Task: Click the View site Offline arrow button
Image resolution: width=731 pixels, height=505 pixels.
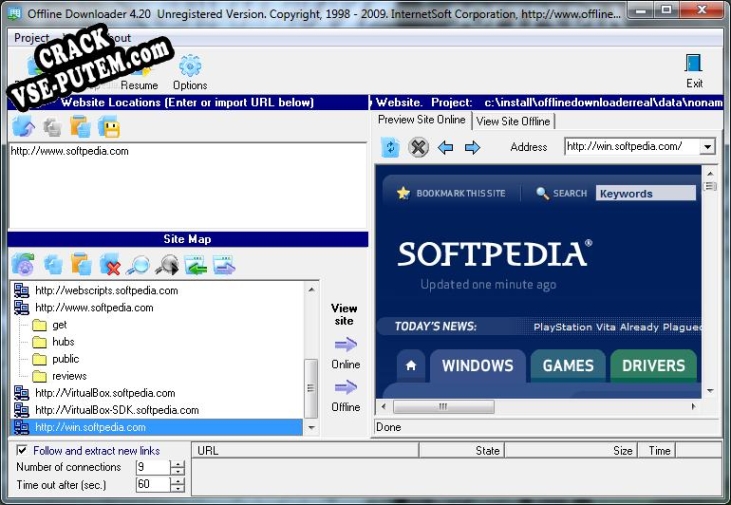Action: (346, 388)
